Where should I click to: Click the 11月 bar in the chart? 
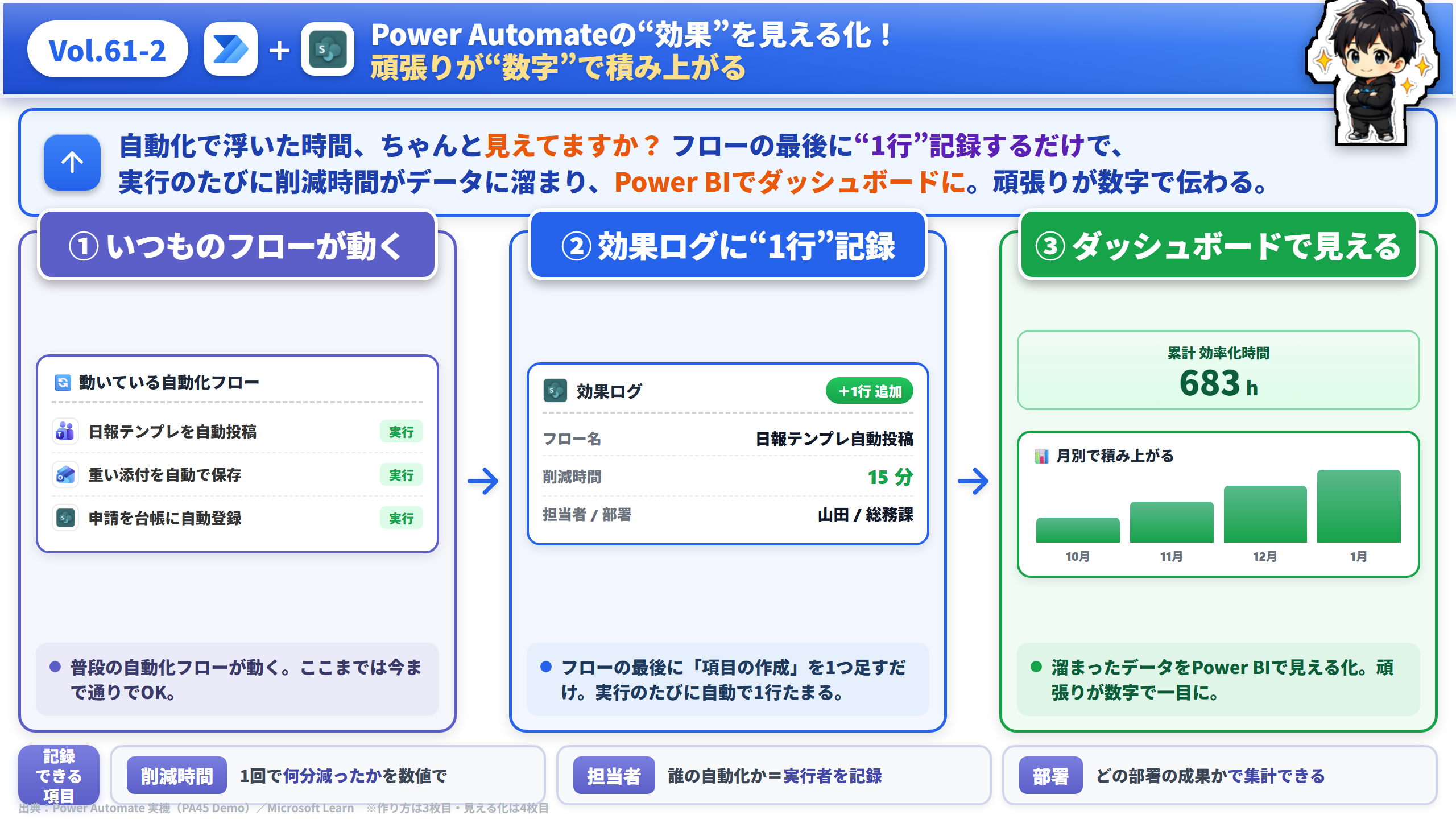pos(1171,522)
